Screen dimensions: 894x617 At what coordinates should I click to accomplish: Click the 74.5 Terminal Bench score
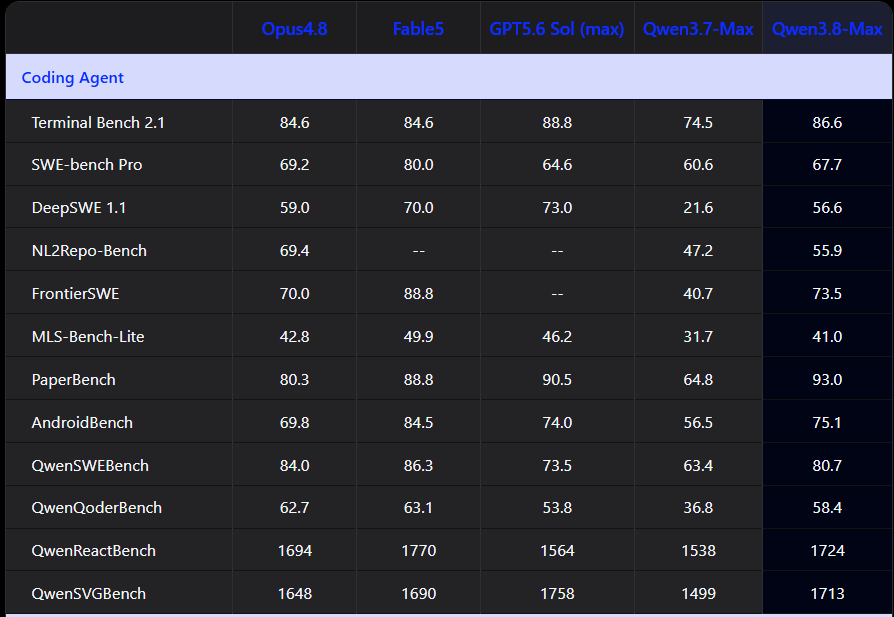tap(698, 123)
